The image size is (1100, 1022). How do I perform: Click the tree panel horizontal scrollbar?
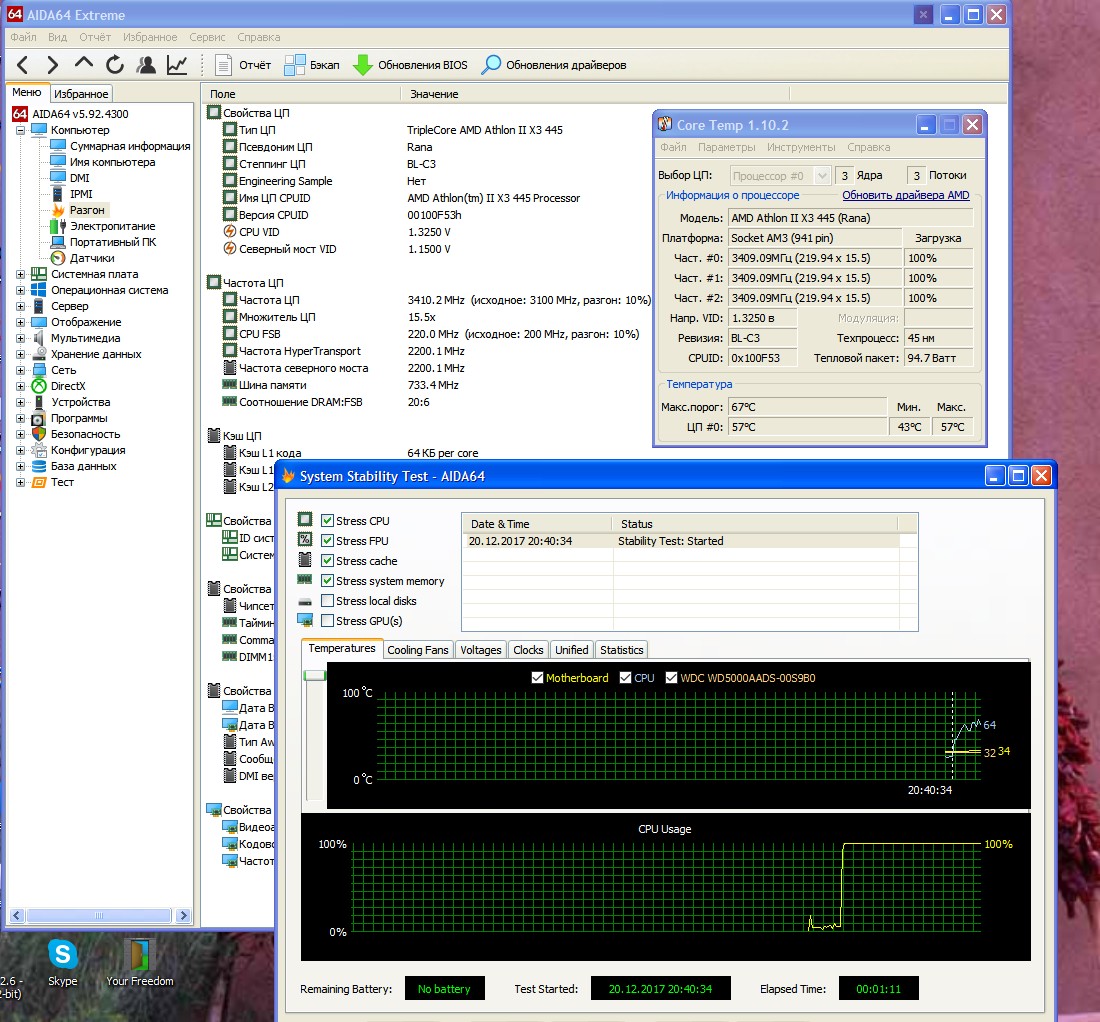pyautogui.click(x=99, y=915)
